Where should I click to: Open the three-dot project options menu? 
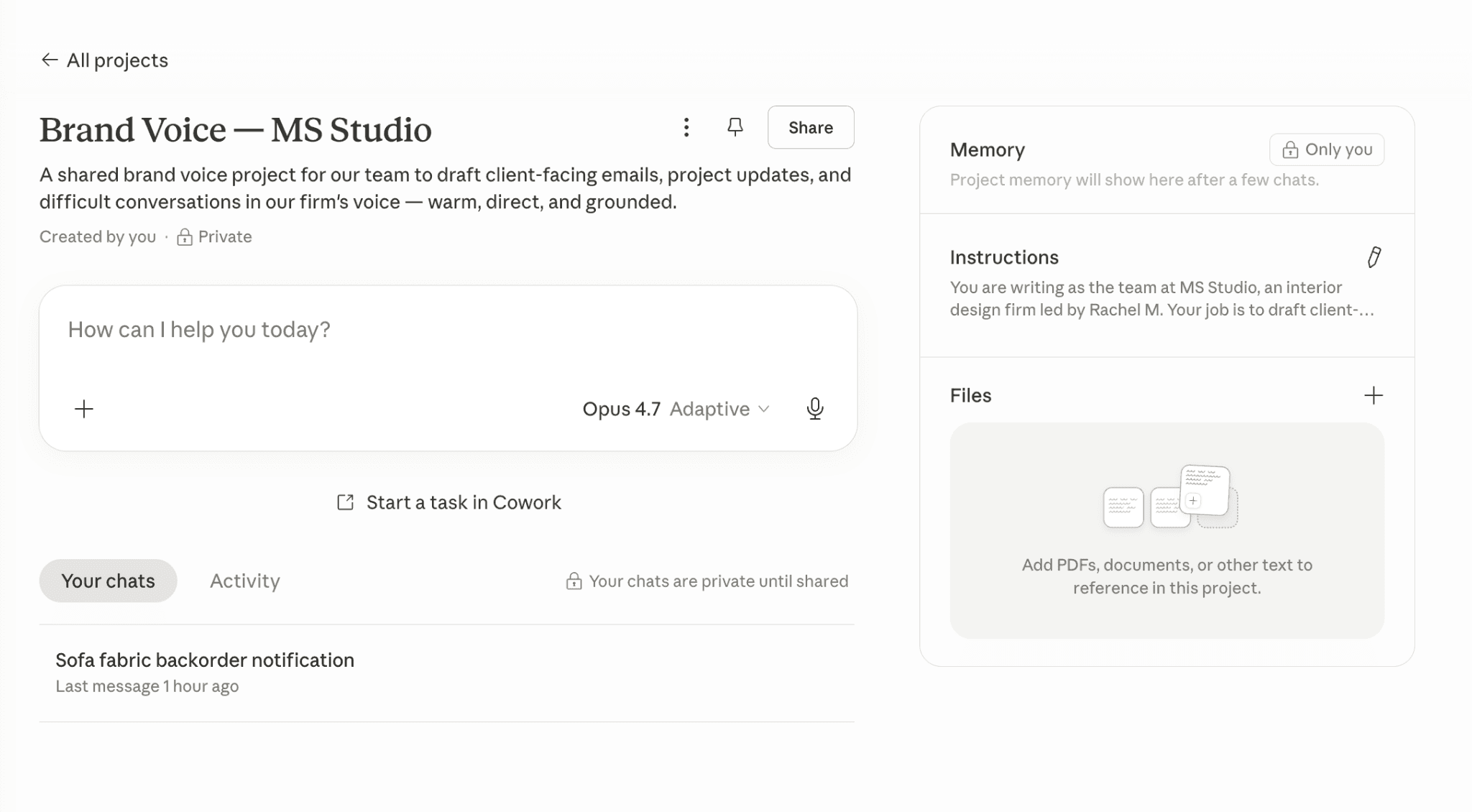tap(686, 128)
